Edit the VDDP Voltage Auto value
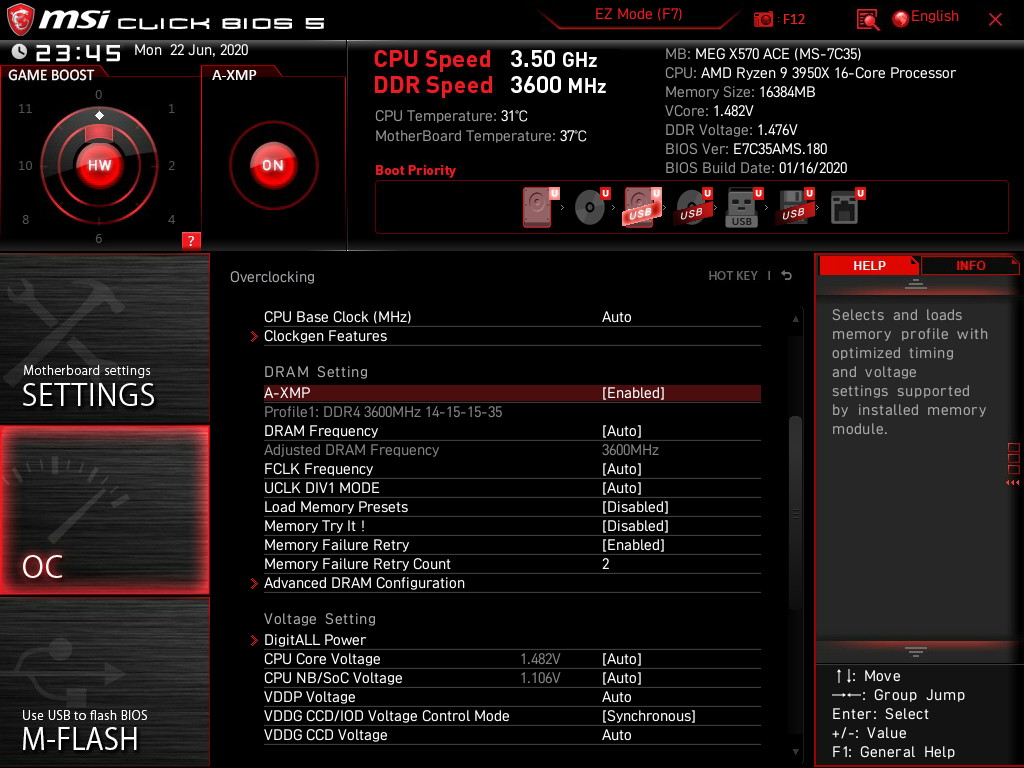Screen dimensions: 1024x768 pos(512,696)
